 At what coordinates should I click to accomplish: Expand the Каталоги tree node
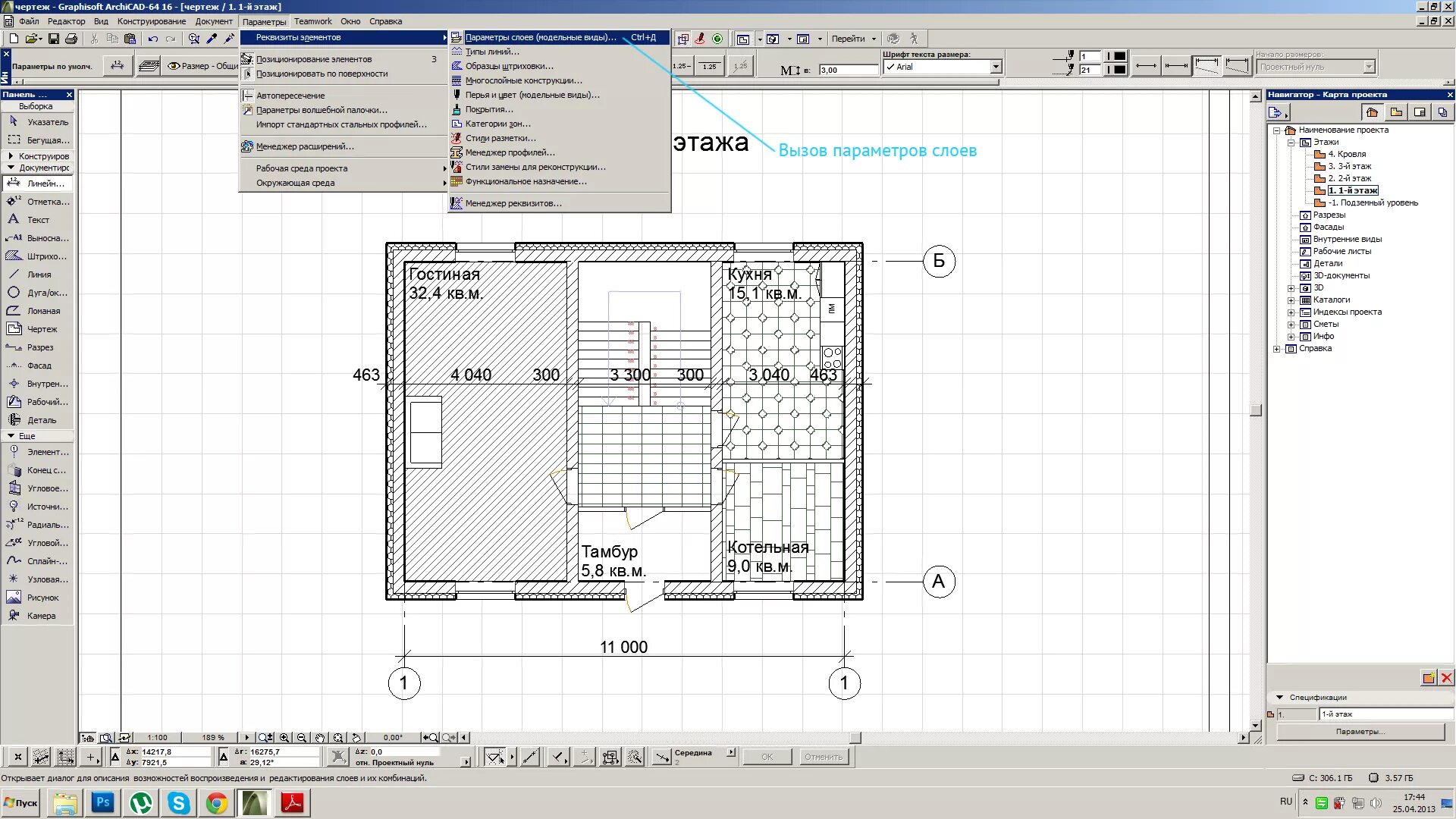point(1291,300)
